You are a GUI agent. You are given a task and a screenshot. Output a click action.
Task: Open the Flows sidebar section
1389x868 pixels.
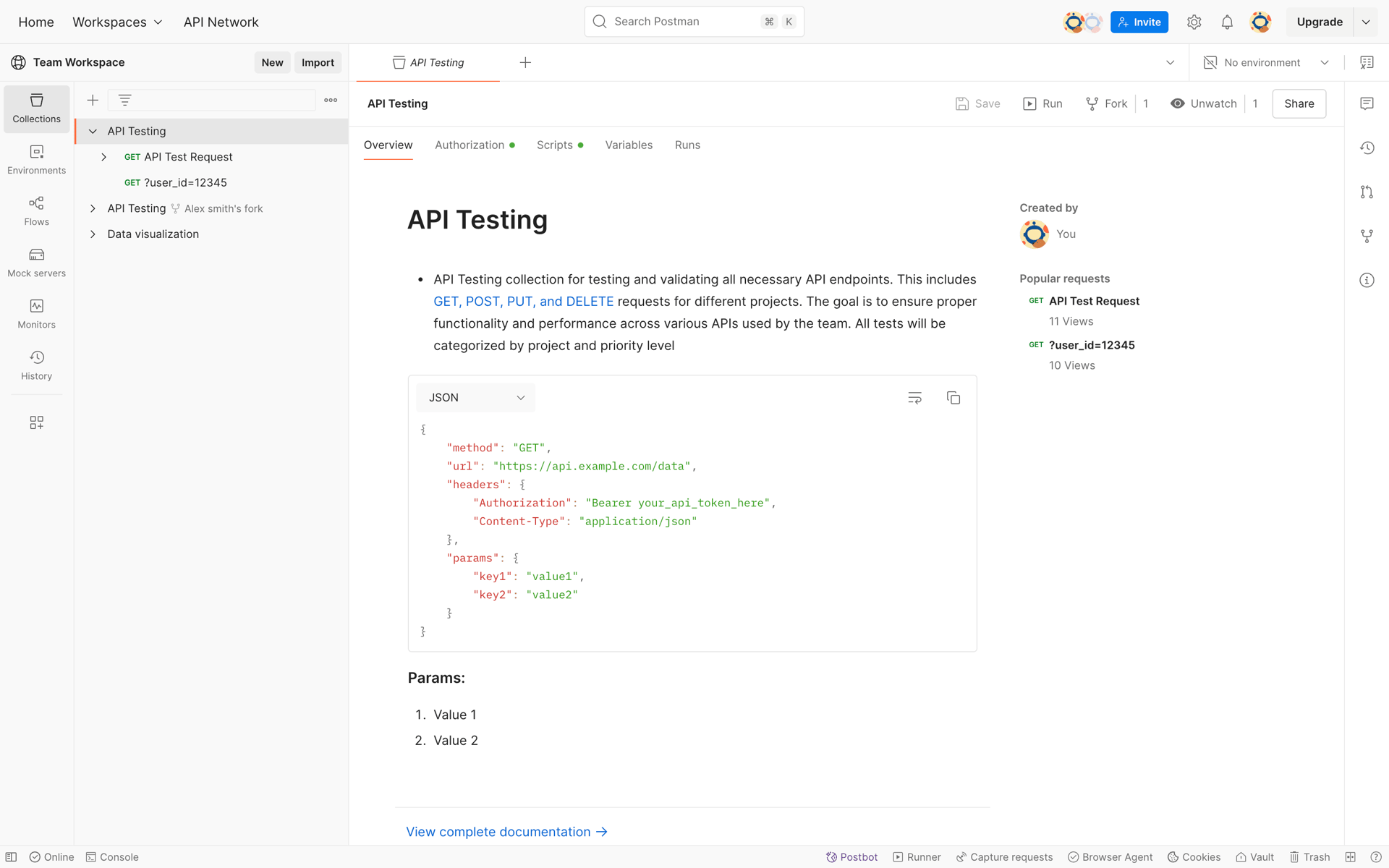36,211
